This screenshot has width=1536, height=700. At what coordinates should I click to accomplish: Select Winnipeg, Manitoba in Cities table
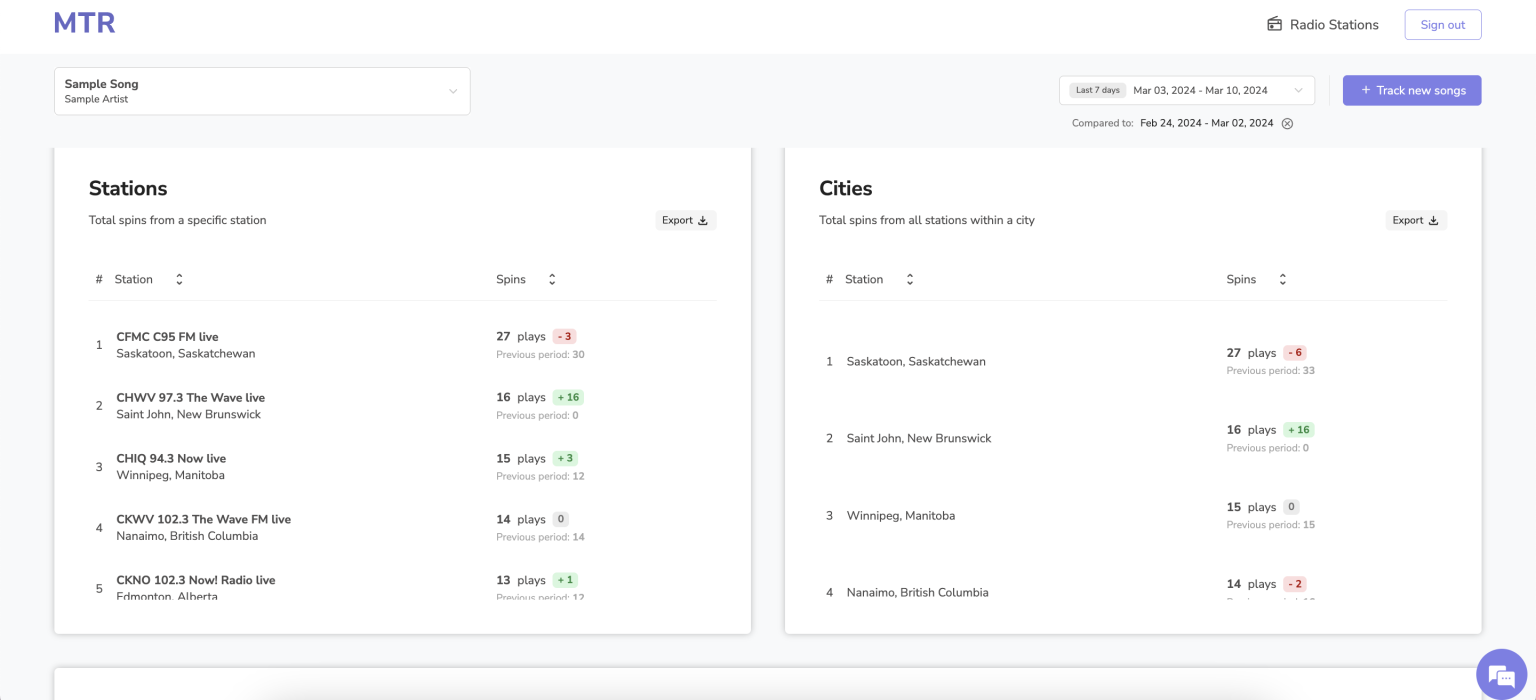tap(900, 516)
